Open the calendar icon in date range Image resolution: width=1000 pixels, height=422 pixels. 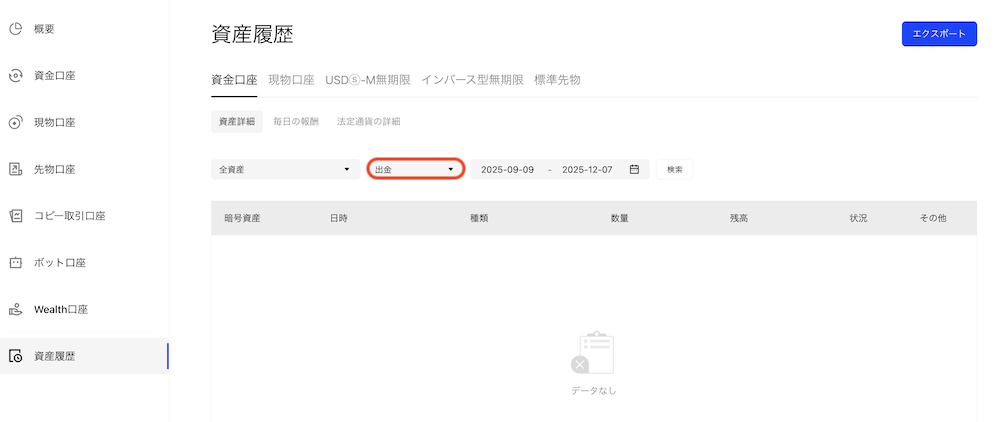pos(634,170)
